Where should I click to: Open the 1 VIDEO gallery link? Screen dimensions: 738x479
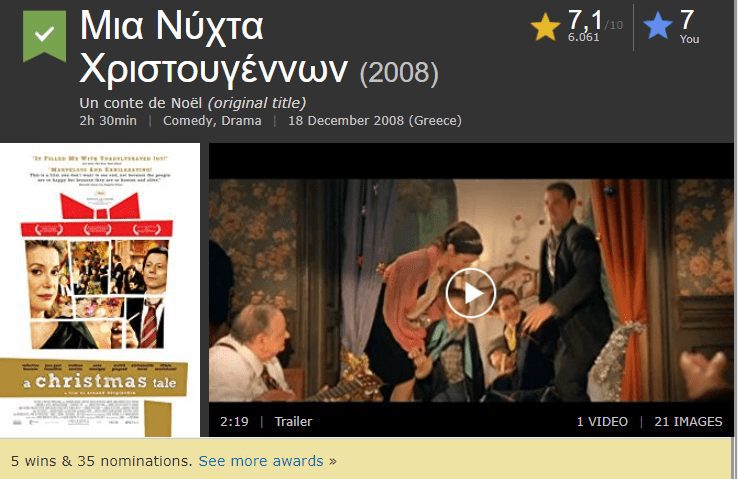coord(602,422)
